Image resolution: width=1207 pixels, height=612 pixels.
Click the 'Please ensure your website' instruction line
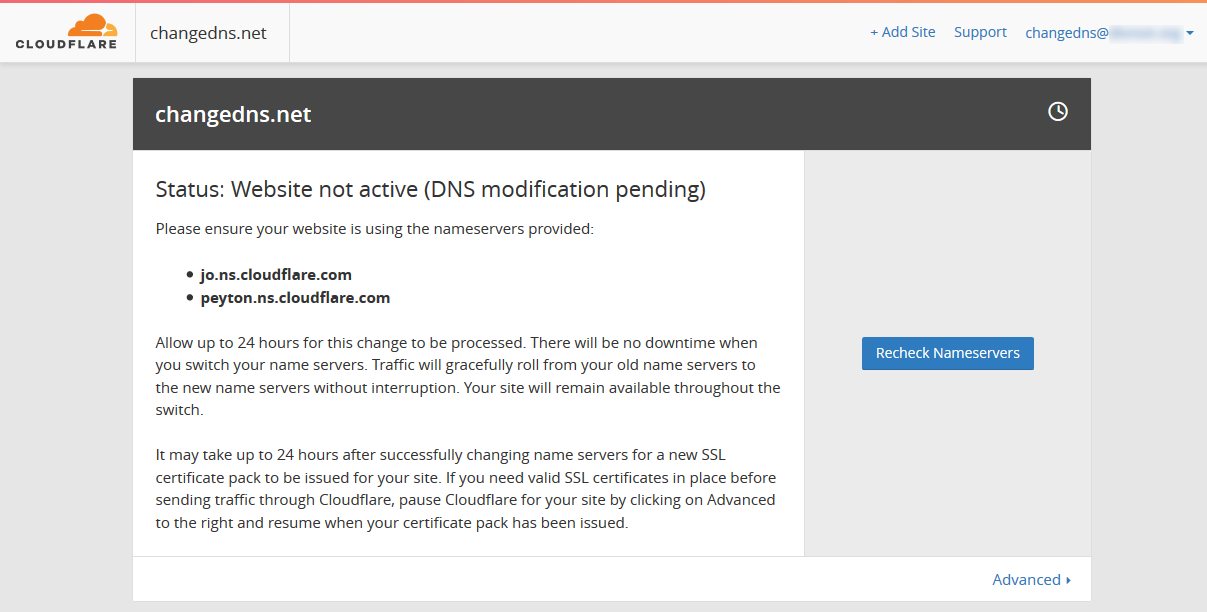[x=375, y=229]
